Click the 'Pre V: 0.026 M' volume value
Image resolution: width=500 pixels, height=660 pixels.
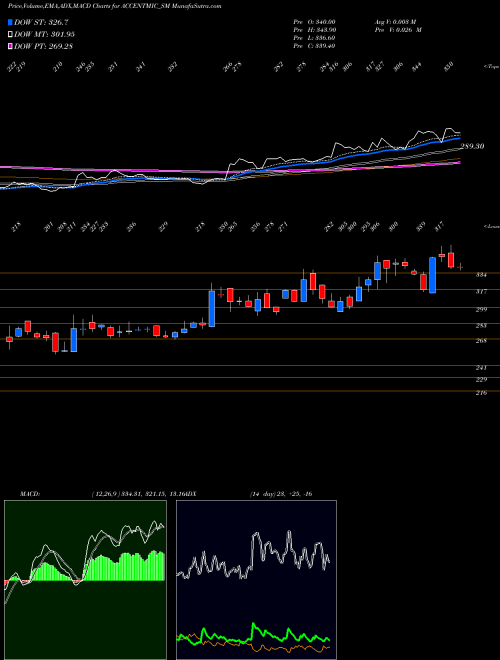397,30
